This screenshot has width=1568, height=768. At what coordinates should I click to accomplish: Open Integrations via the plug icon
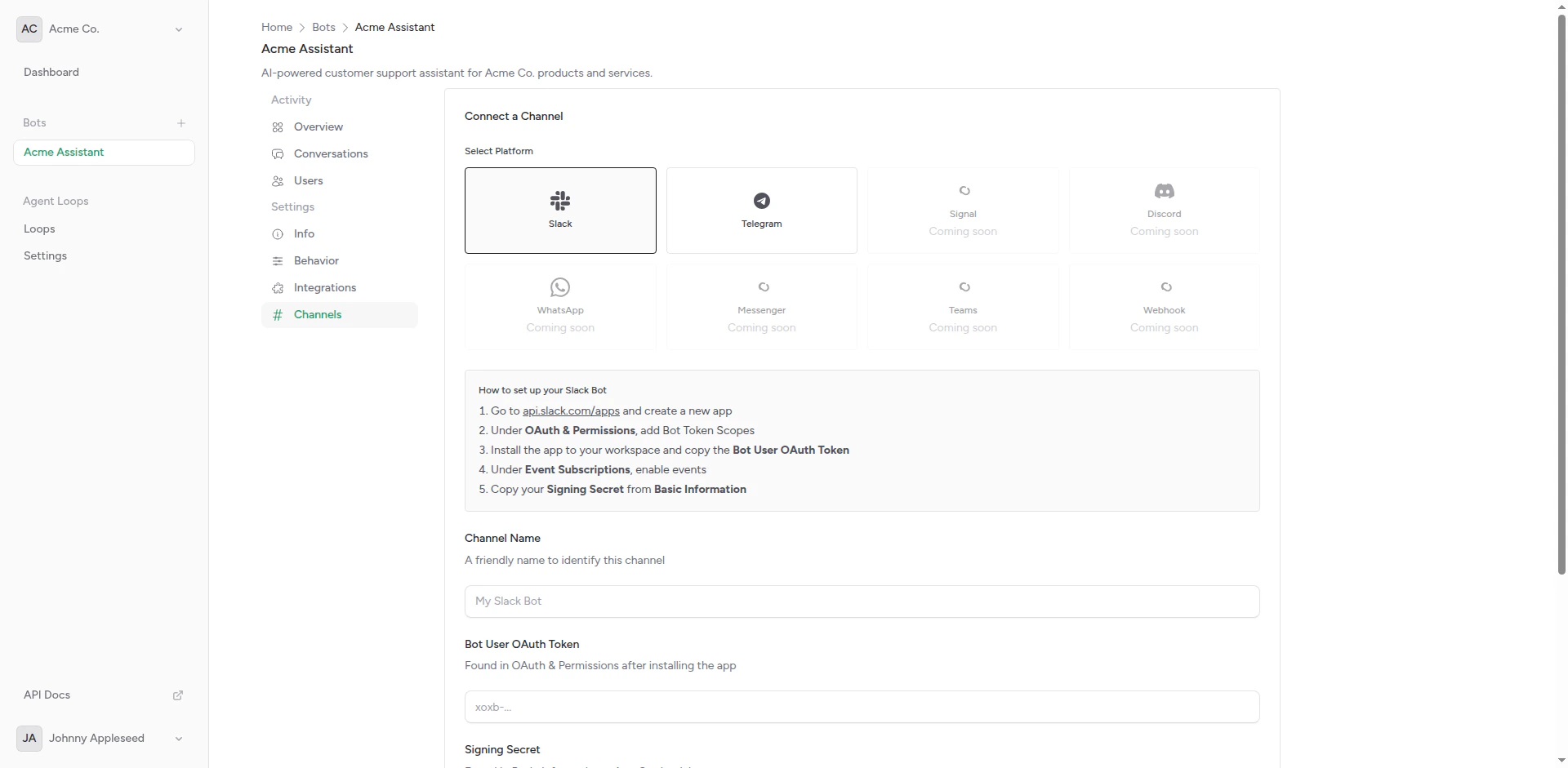coord(278,287)
